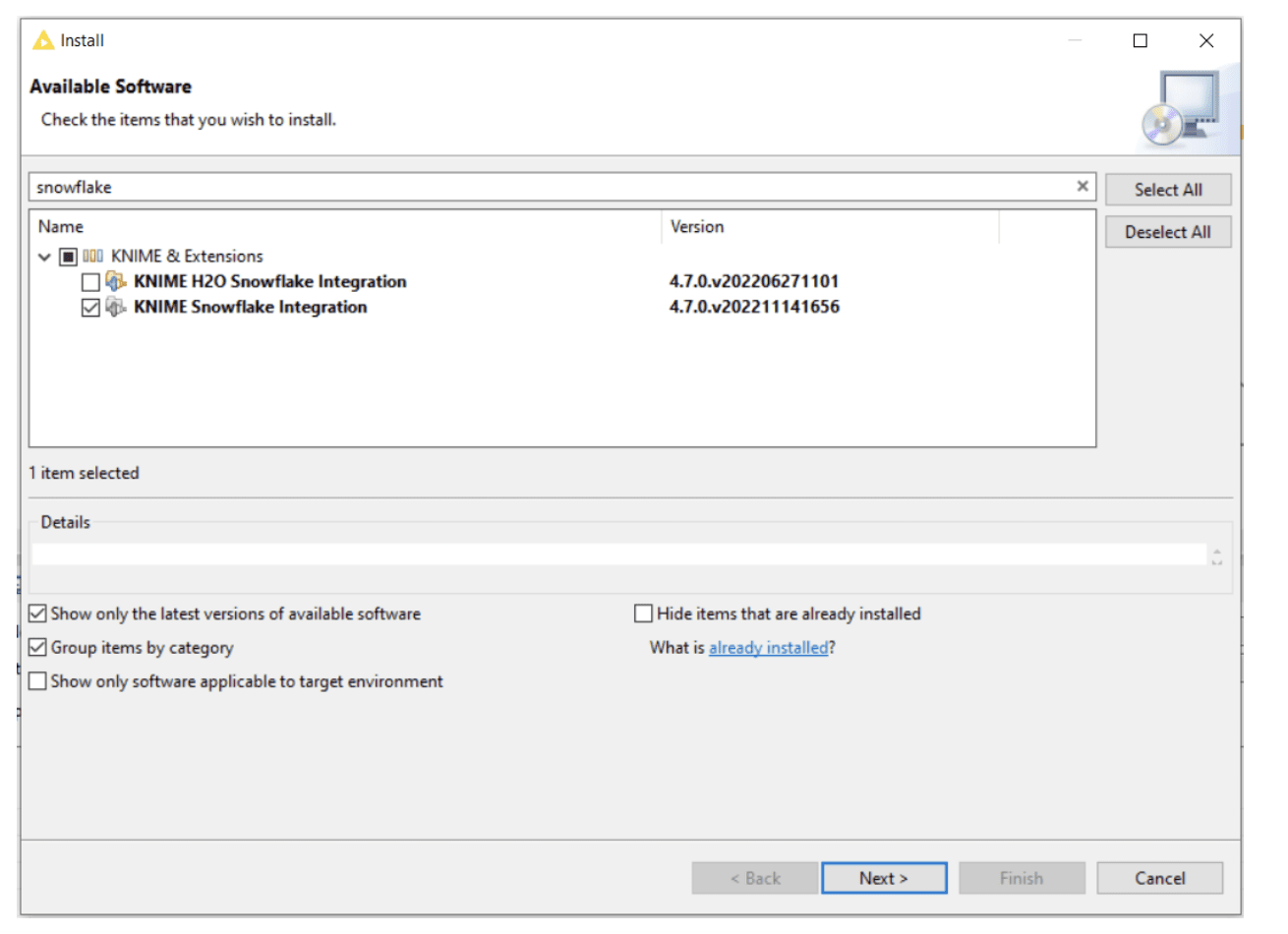Enable Hide items that are already installed
Viewport: 1288px width, 934px height.
643,613
